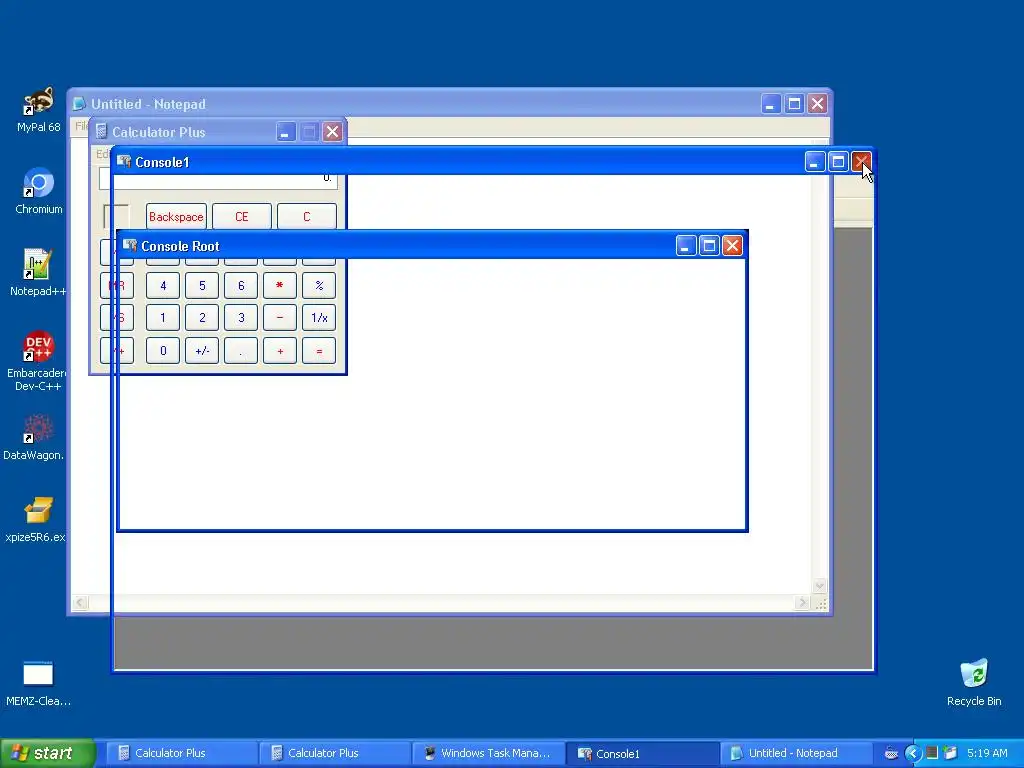Show hidden tray icons with the chevron
The image size is (1024, 768).
pos(912,753)
